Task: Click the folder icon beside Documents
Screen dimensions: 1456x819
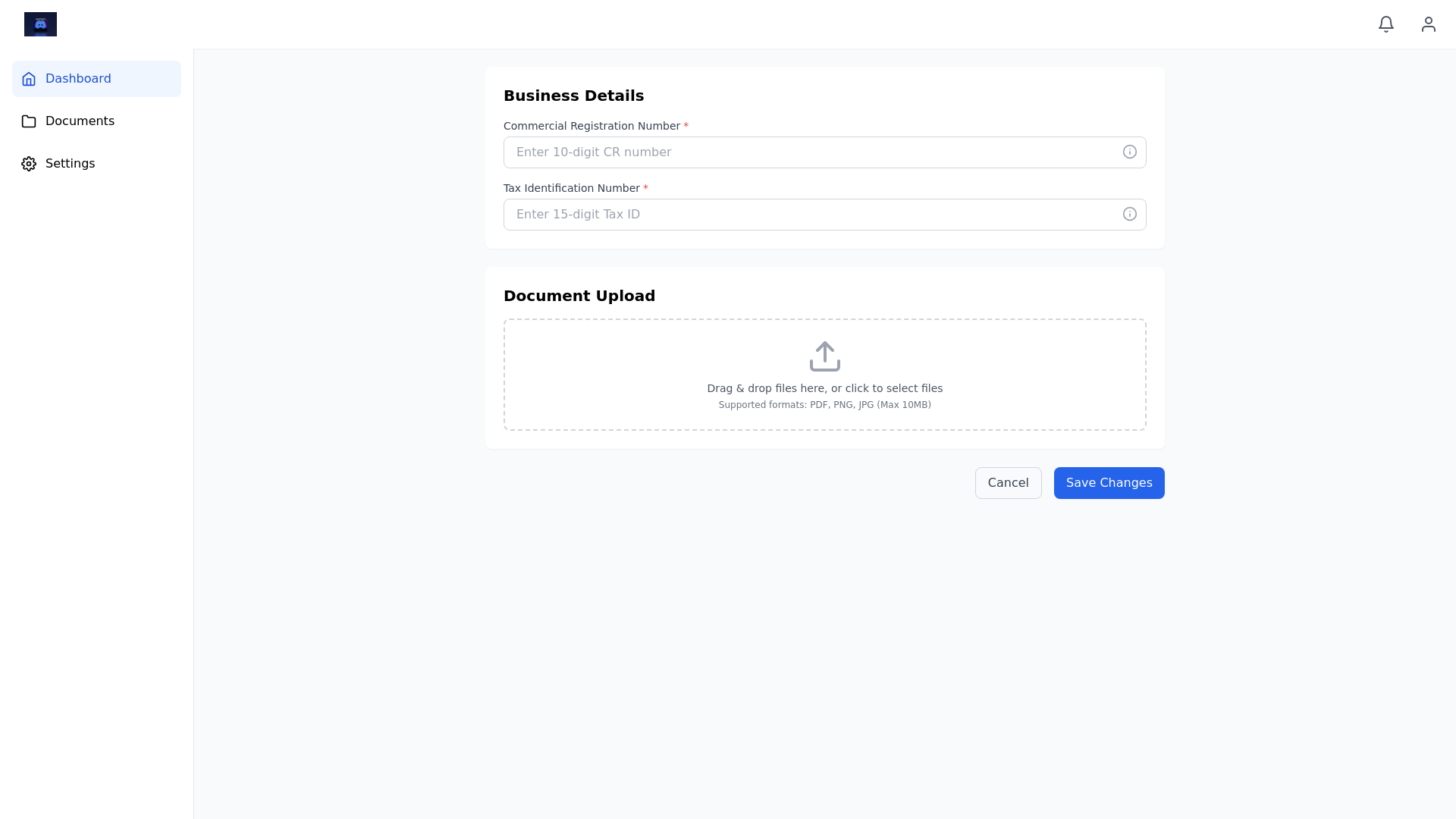Action: click(x=29, y=121)
